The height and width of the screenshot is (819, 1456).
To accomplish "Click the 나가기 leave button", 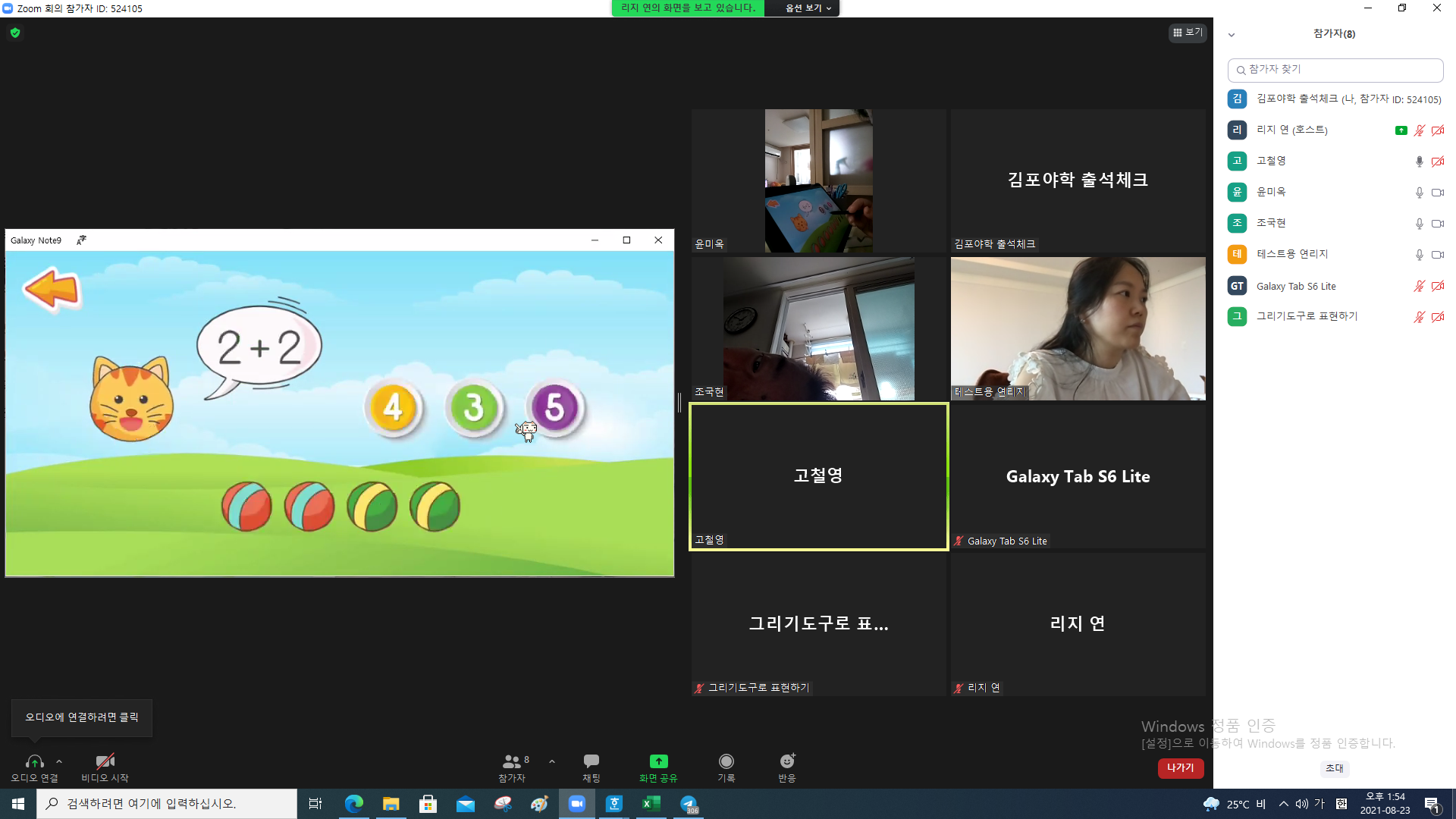I will 1181,768.
